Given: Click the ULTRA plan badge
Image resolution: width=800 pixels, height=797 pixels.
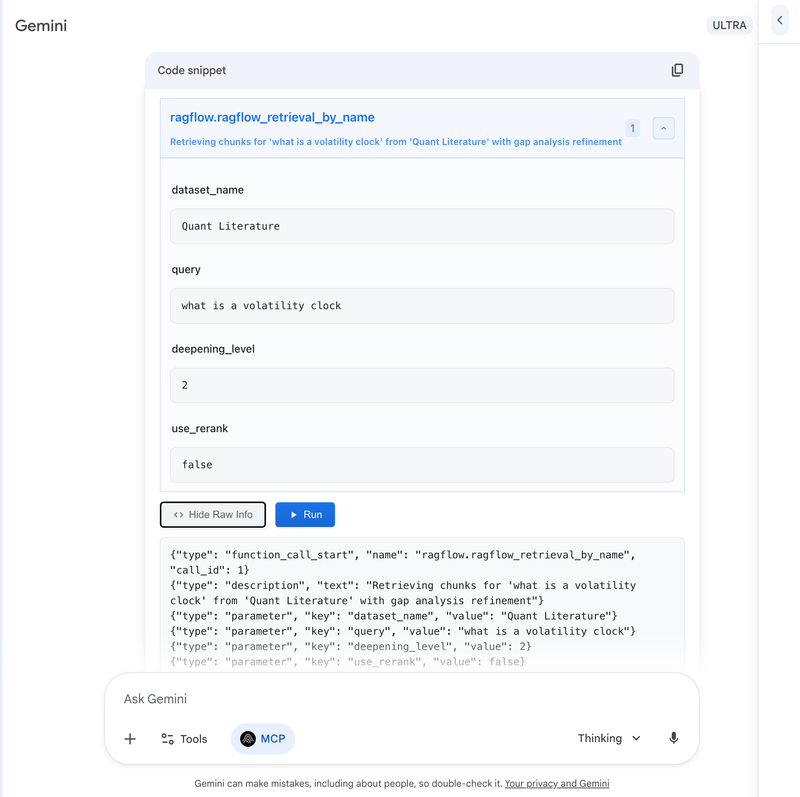Looking at the screenshot, I should [729, 25].
